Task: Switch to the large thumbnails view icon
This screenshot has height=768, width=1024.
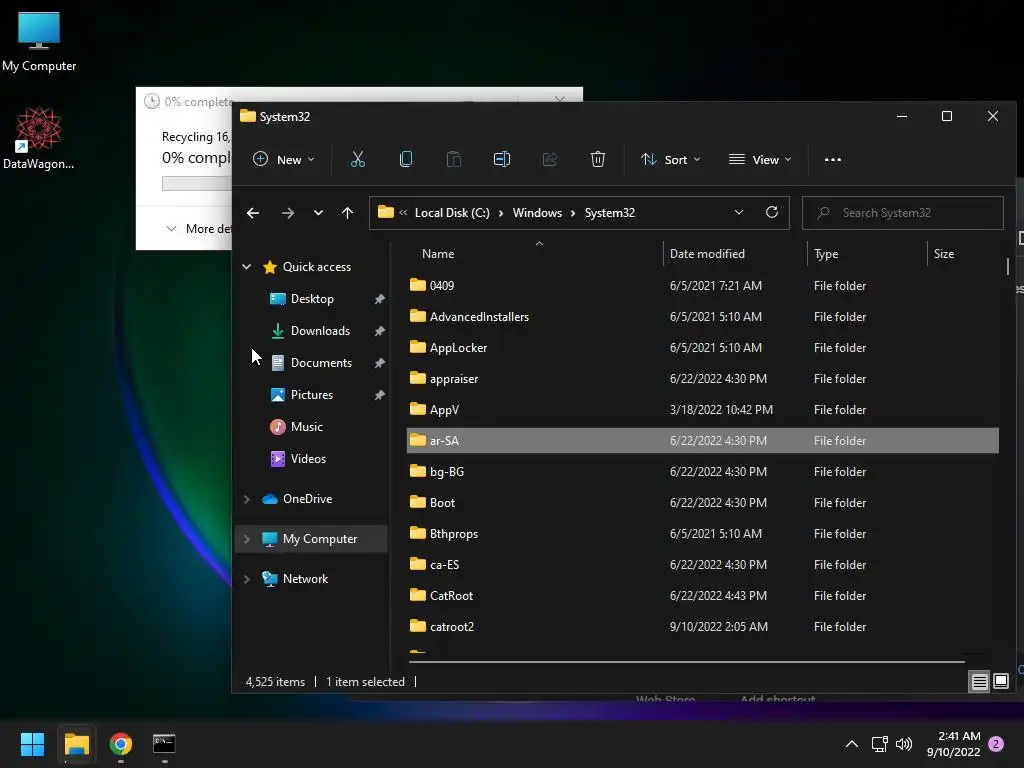Action: [x=1000, y=682]
